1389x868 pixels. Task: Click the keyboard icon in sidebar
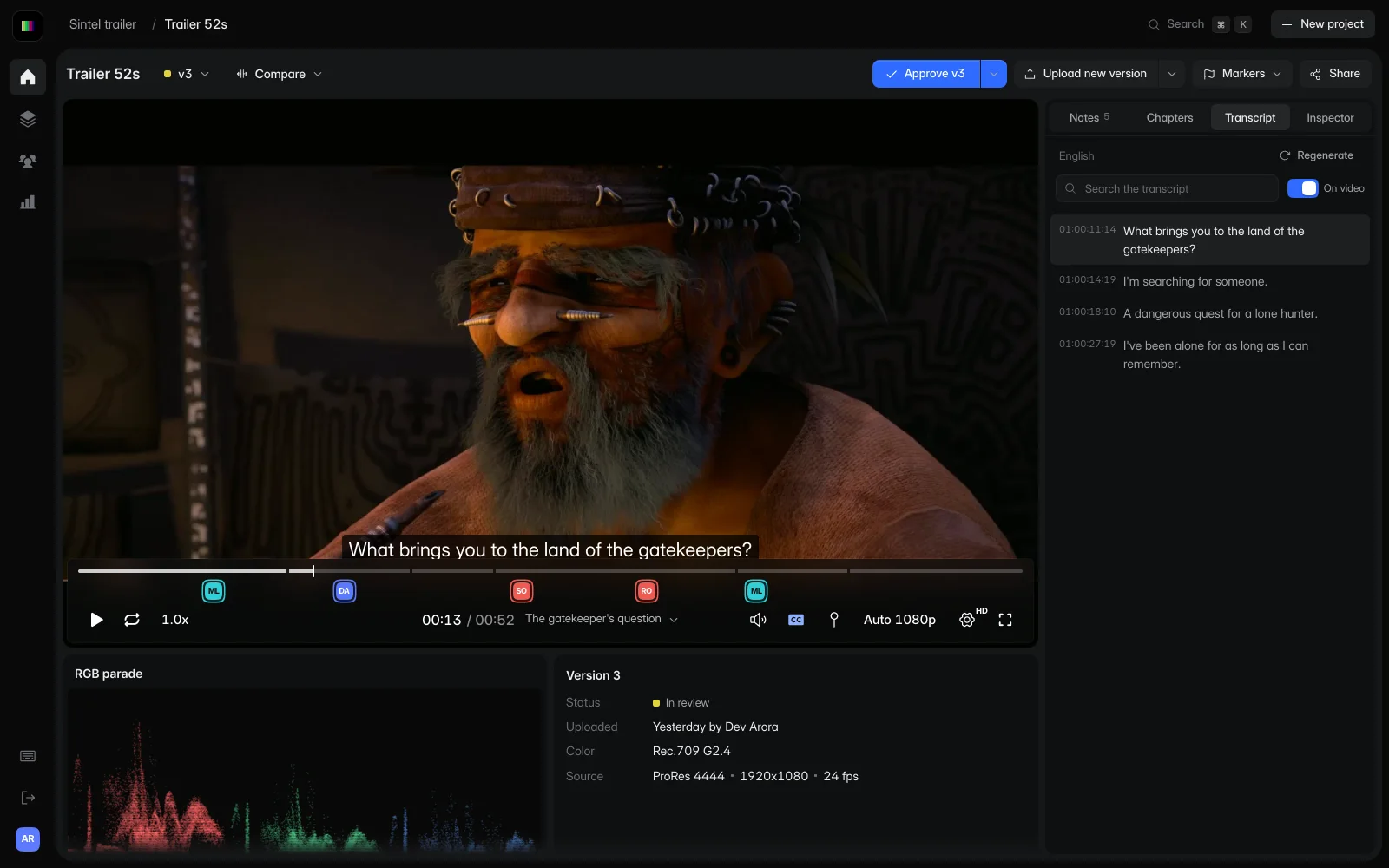coord(28,756)
